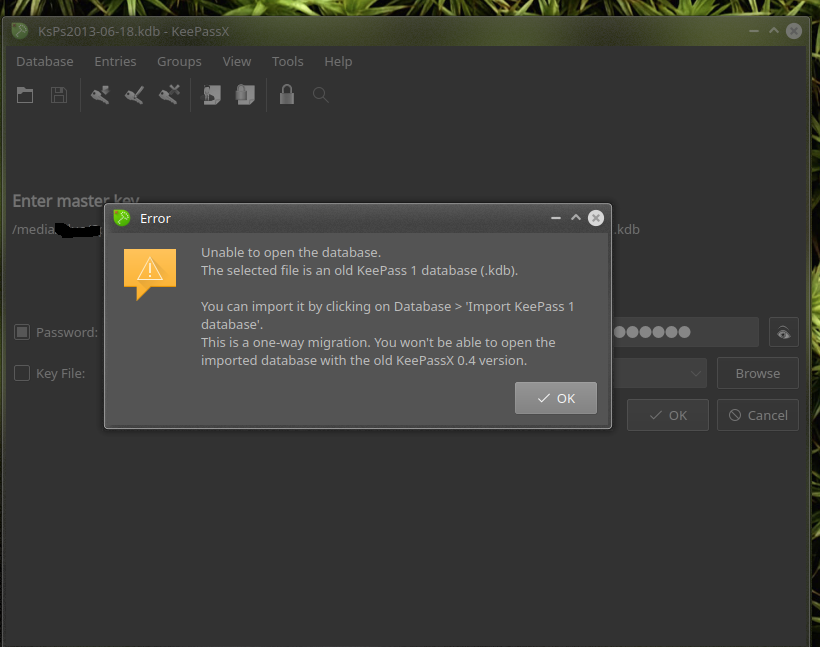This screenshot has width=820, height=647.
Task: Open the Entries menu
Action: 115,61
